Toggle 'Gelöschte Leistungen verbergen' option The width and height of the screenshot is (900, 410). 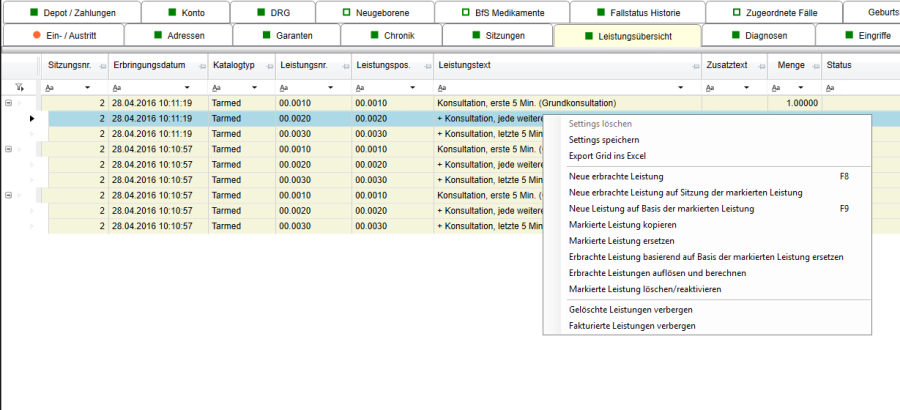(630, 309)
